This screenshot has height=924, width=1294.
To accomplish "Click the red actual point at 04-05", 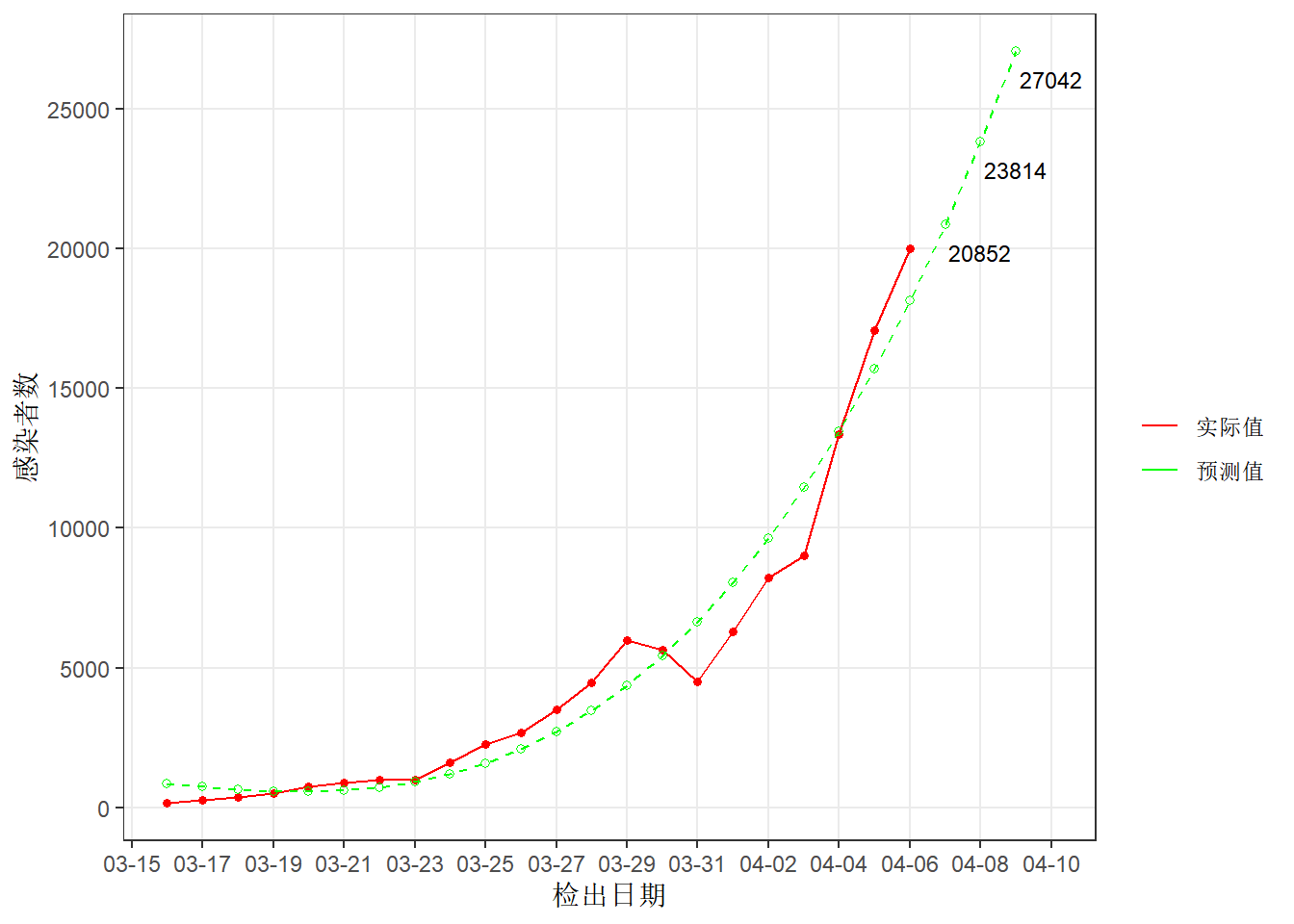I will pyautogui.click(x=874, y=331).
